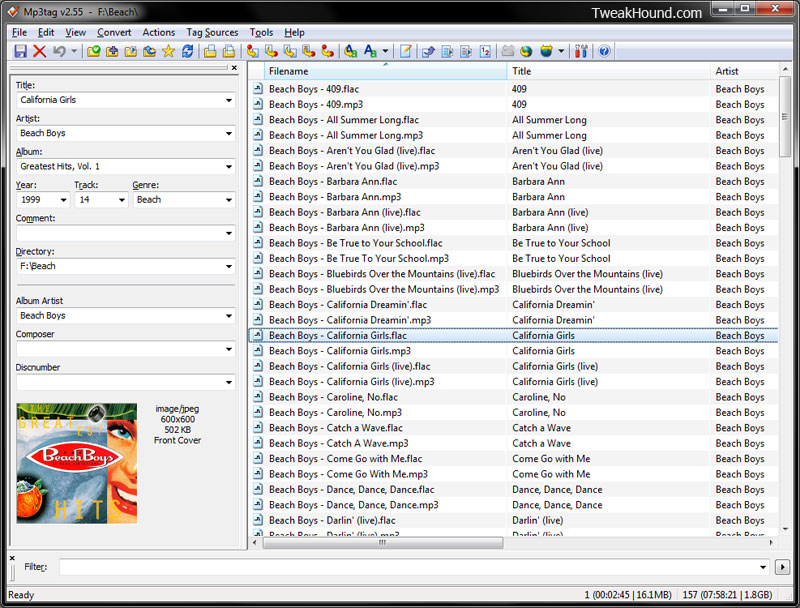Image resolution: width=800 pixels, height=608 pixels.
Task: Click file icon beside Barbara Ann.mp3 row
Action: coord(258,196)
